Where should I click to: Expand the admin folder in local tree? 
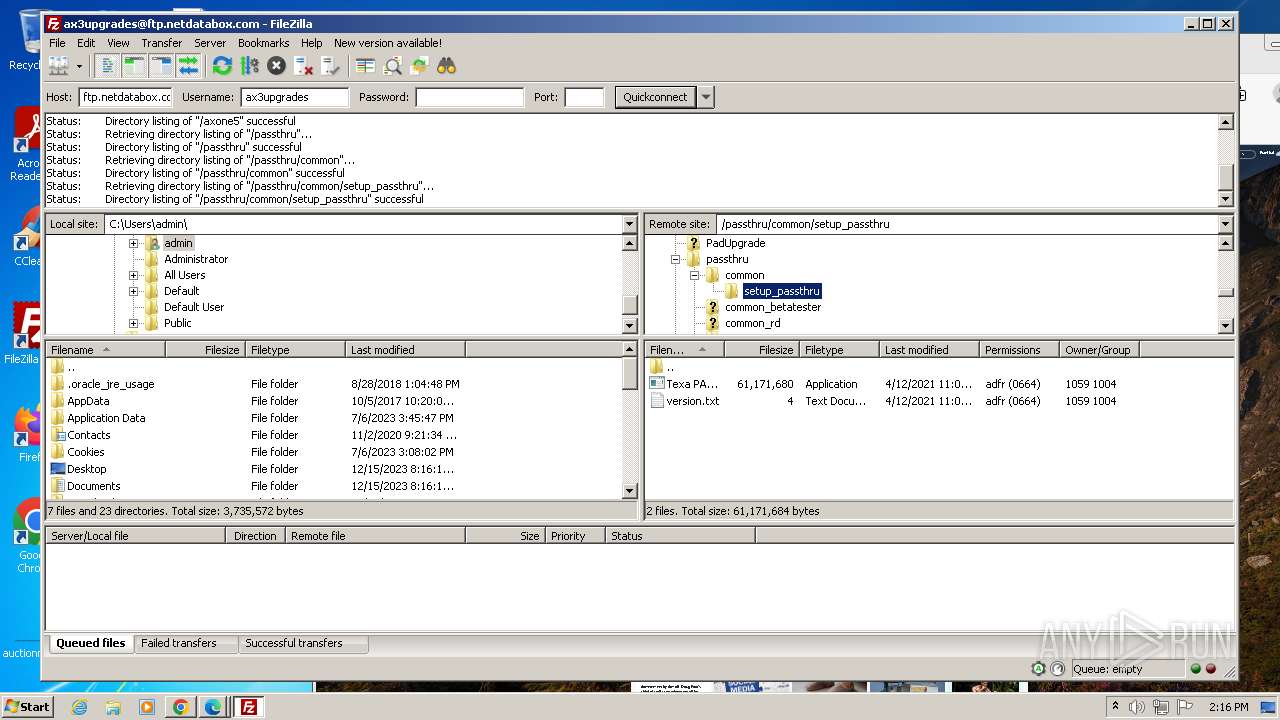(x=133, y=243)
